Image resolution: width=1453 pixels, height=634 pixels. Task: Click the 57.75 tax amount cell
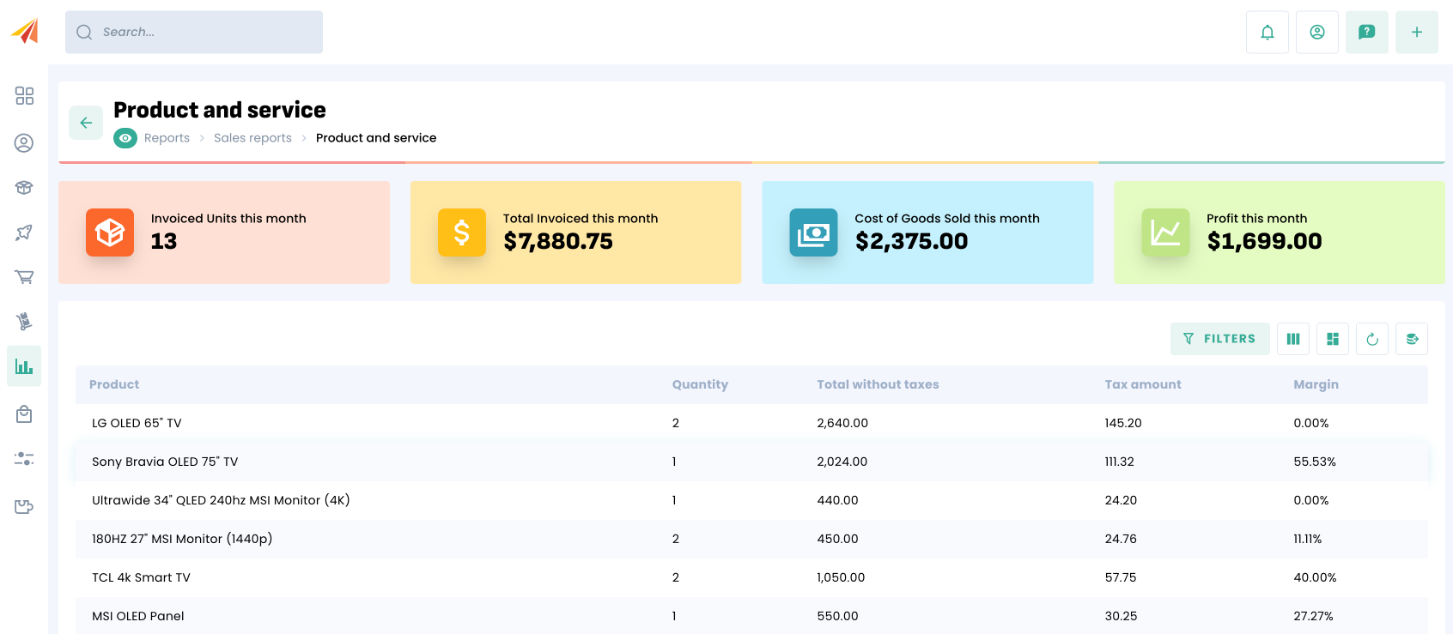(x=1120, y=577)
